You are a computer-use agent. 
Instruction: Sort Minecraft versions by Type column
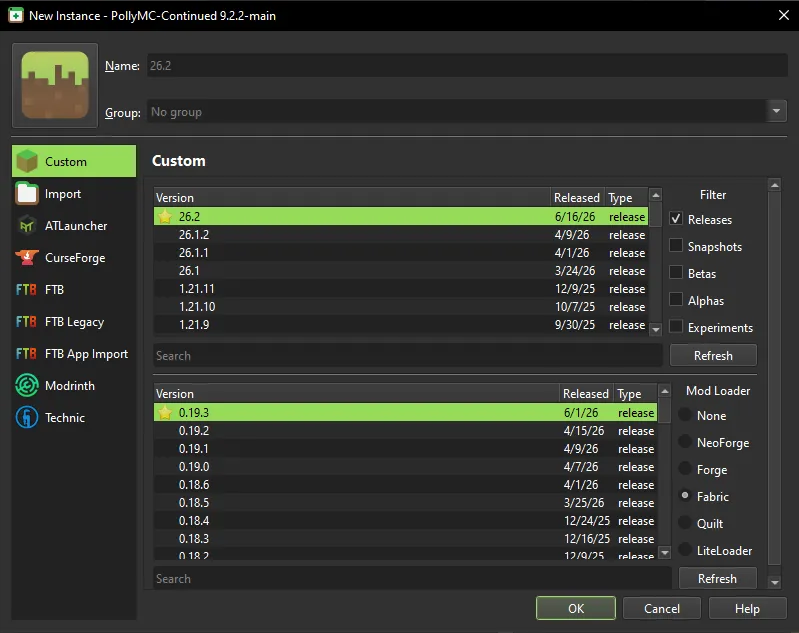(627, 197)
